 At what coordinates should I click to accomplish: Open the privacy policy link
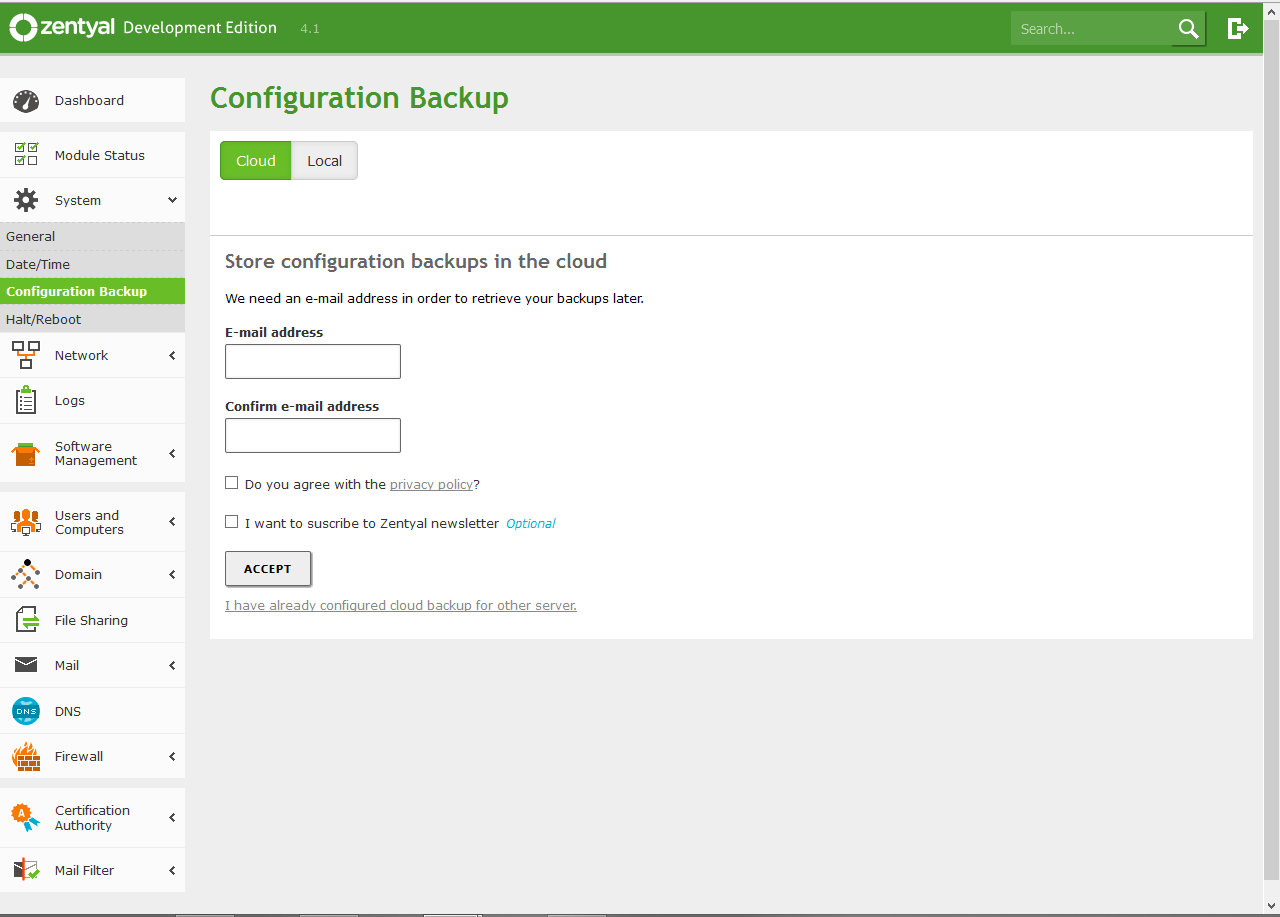point(431,484)
